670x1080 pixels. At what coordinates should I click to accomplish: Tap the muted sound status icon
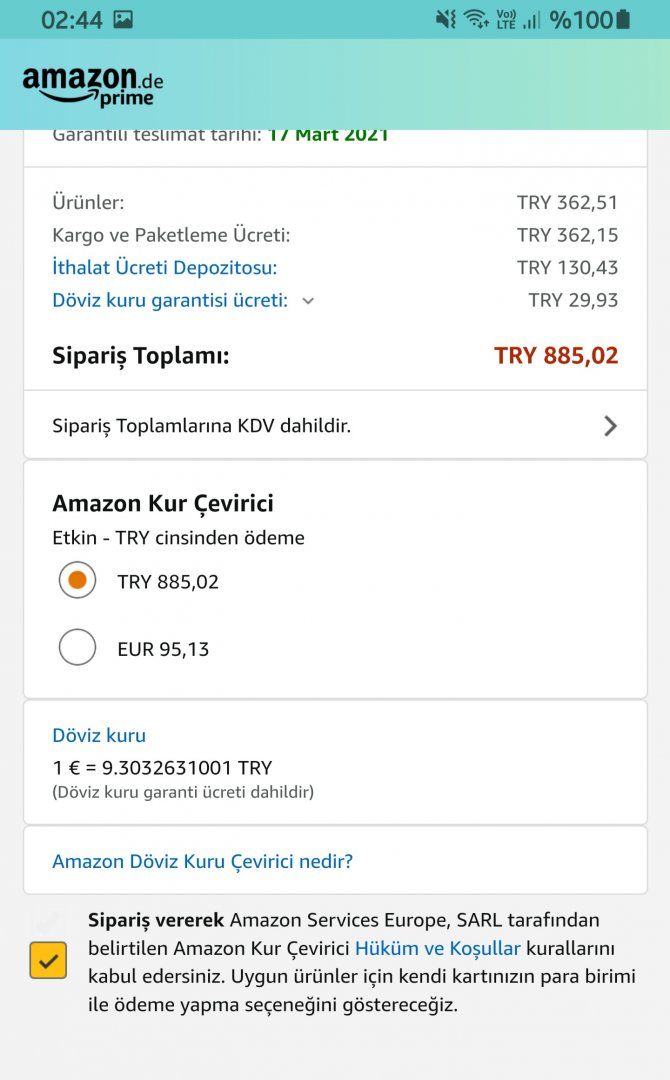[446, 19]
